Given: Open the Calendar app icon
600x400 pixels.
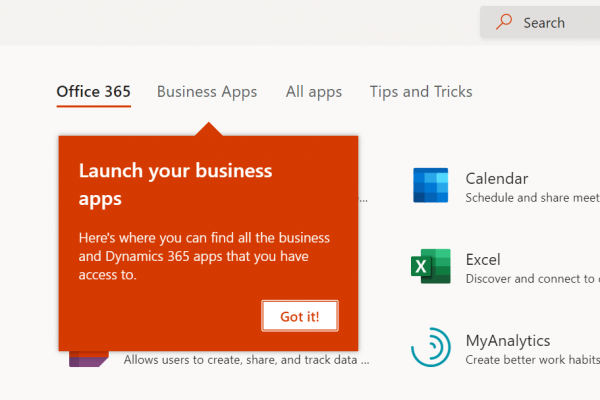Looking at the screenshot, I should [431, 186].
